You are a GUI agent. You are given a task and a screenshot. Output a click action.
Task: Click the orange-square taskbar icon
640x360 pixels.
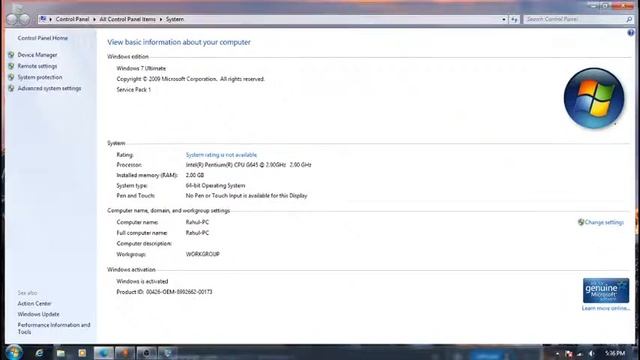coord(82,353)
